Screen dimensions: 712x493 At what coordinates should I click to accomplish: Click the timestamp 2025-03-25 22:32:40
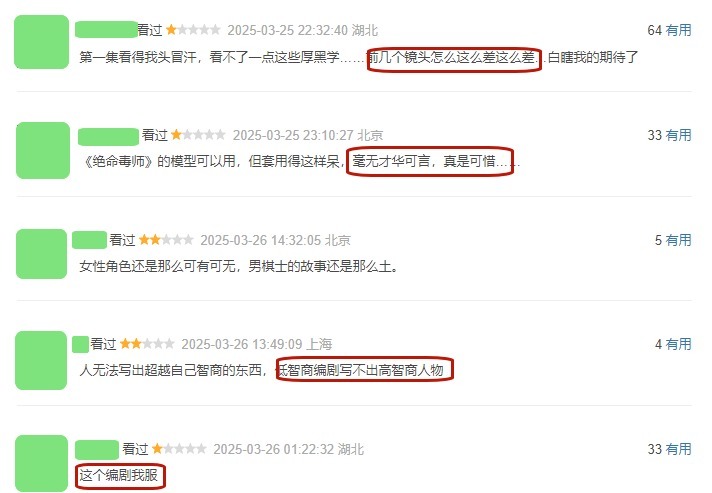click(287, 30)
